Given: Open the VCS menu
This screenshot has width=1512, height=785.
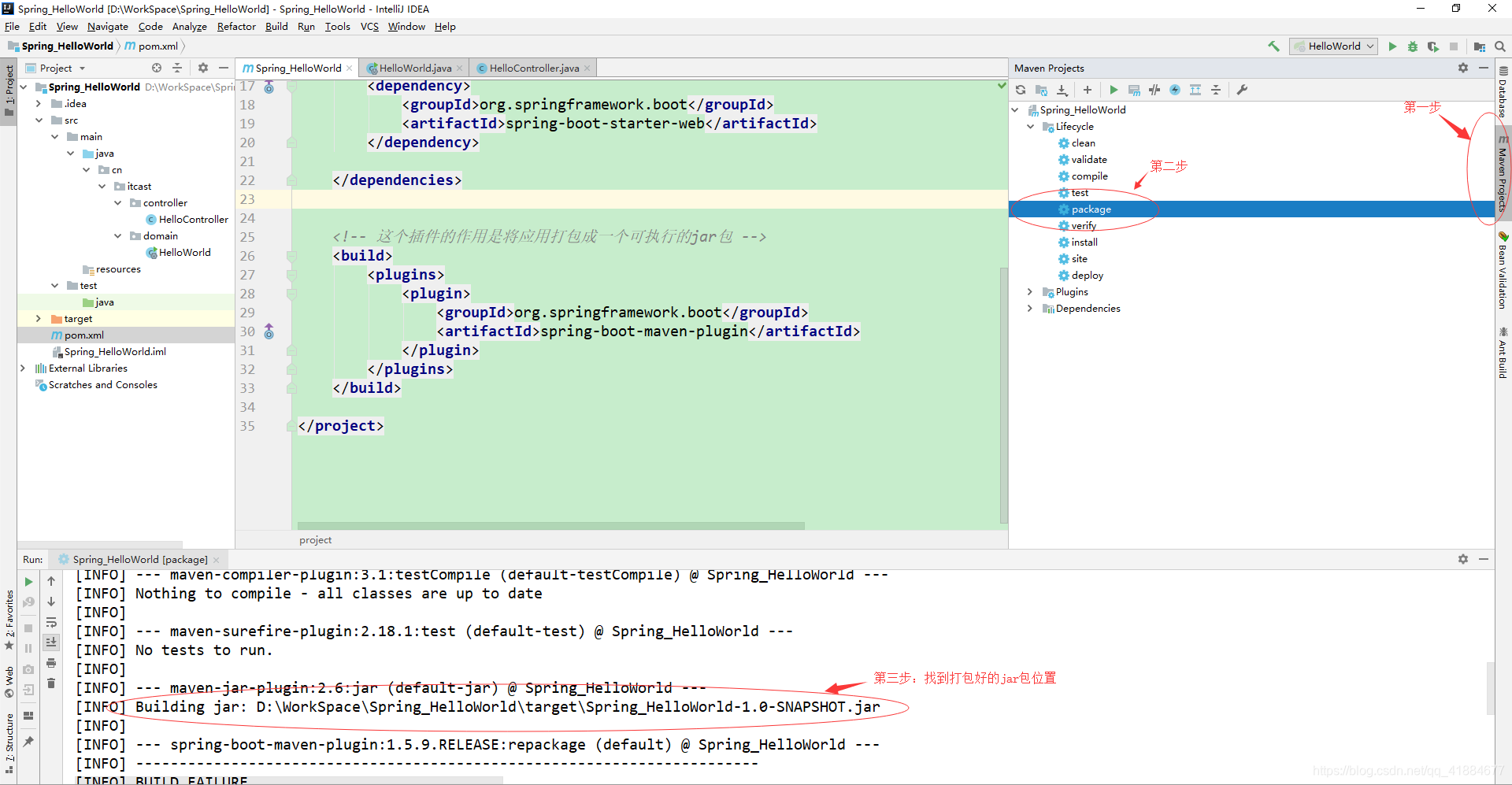Looking at the screenshot, I should click(369, 27).
